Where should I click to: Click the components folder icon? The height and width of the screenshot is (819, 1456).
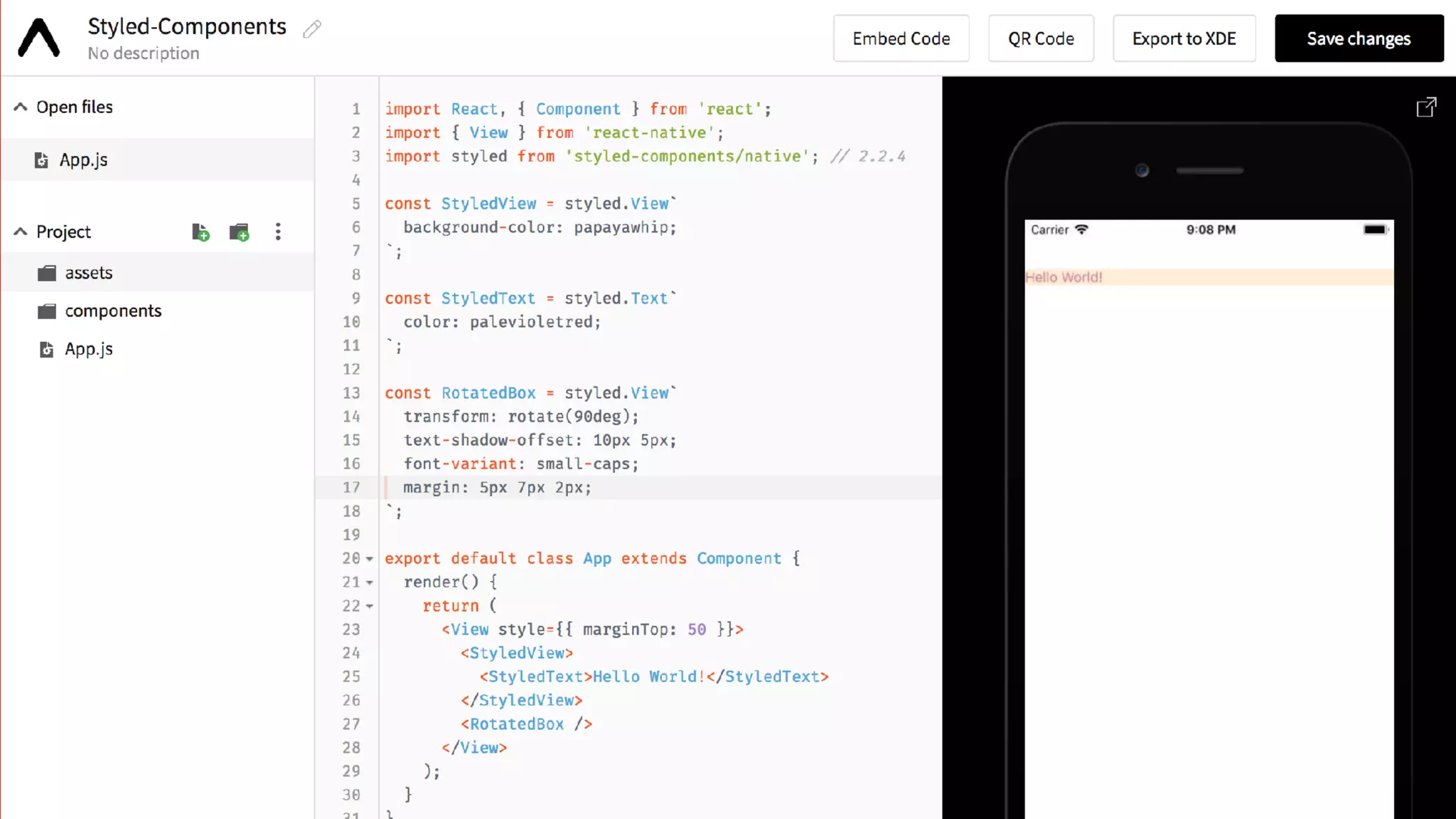[47, 311]
